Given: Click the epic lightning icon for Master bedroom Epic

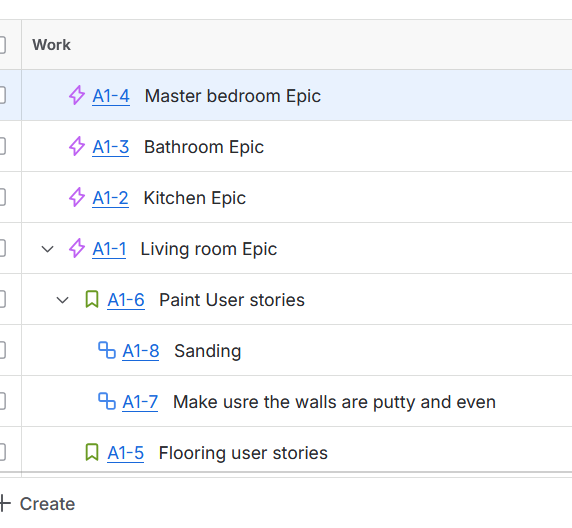Looking at the screenshot, I should pos(77,95).
